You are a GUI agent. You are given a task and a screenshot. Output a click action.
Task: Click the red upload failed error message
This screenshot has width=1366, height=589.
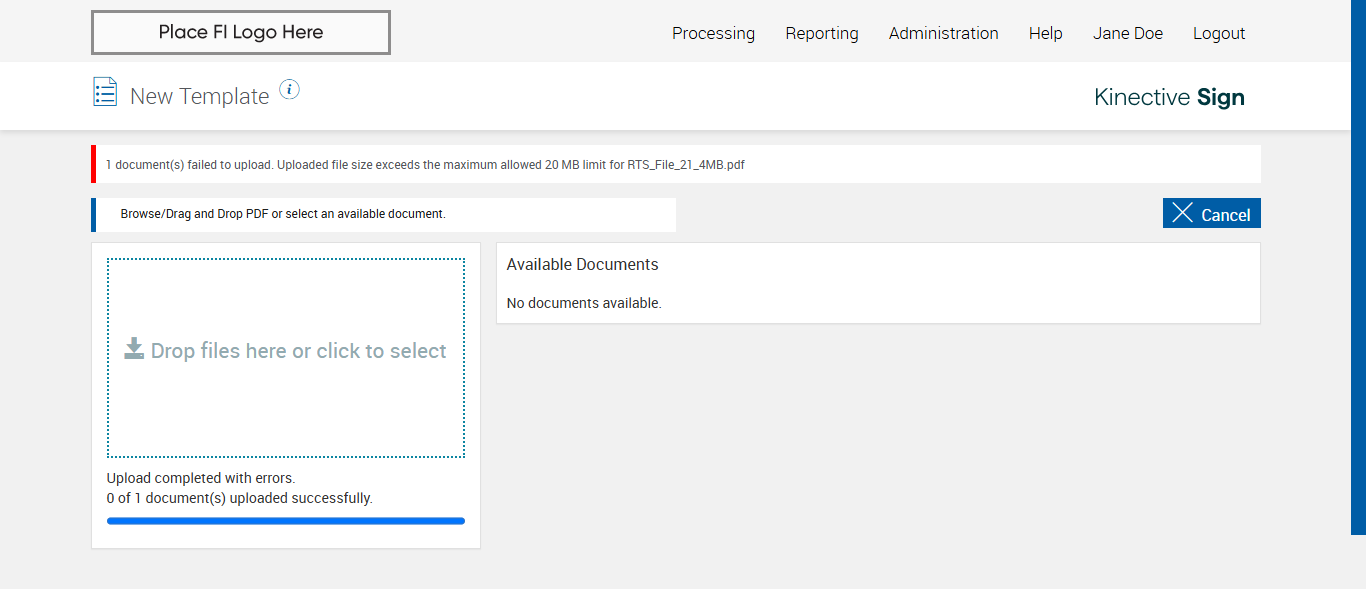point(425,165)
